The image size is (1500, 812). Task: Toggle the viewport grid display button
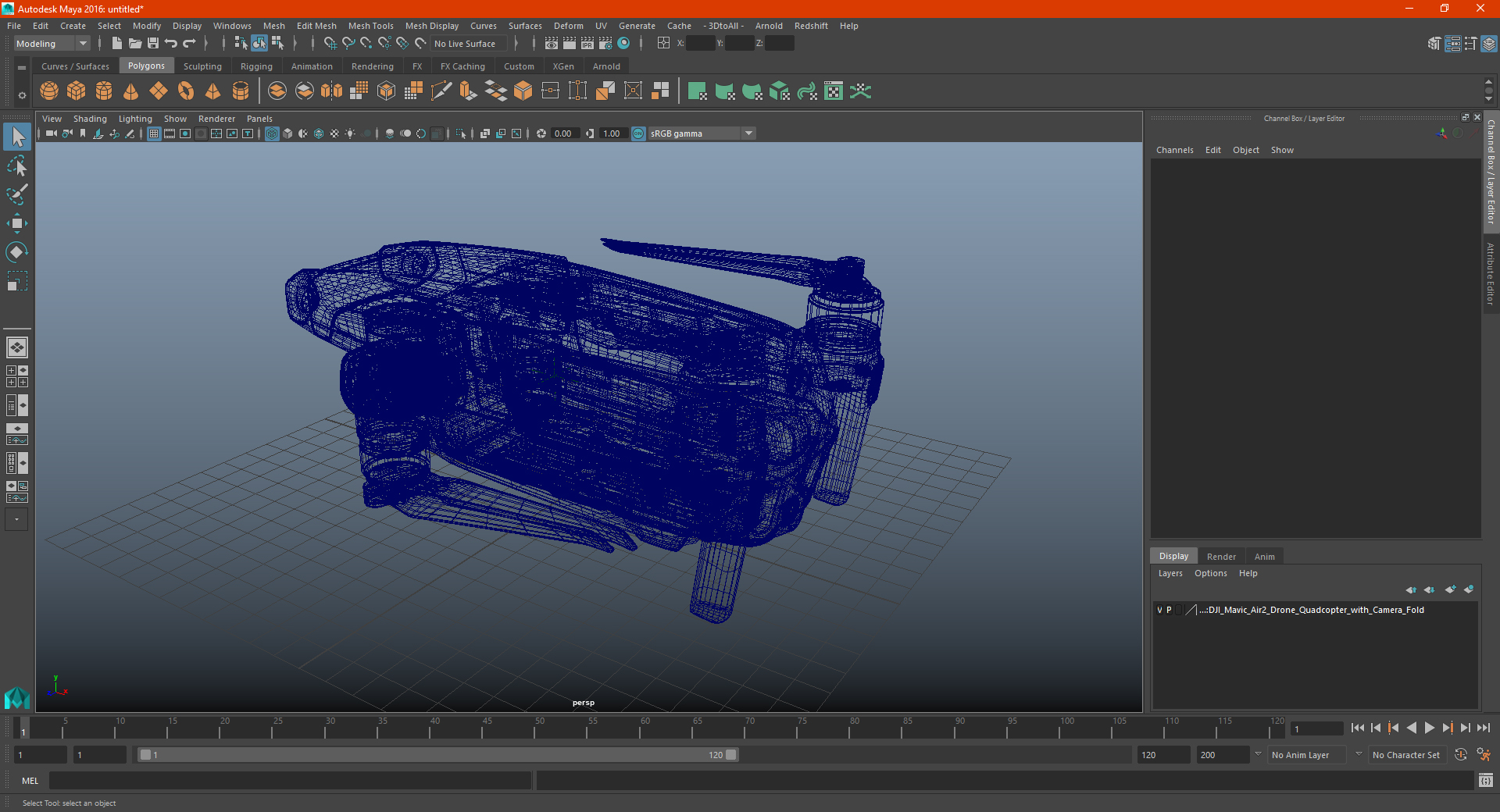[x=154, y=134]
